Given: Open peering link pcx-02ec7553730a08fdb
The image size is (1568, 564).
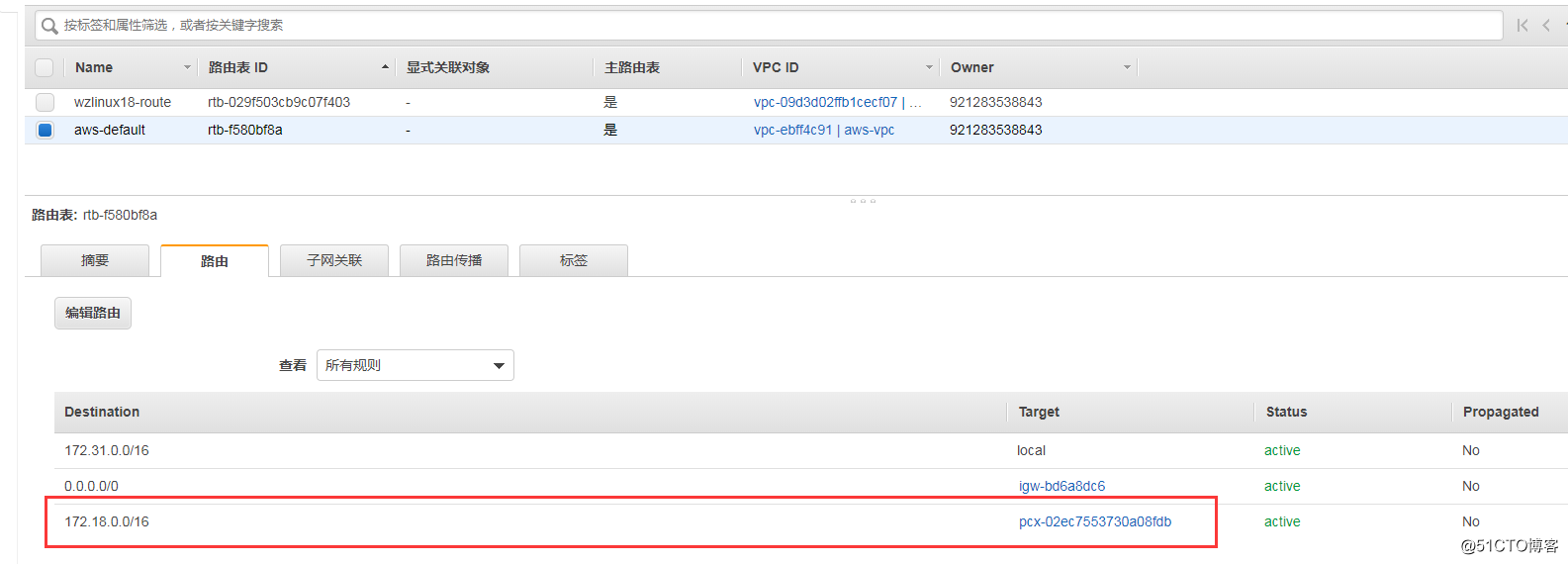Looking at the screenshot, I should [x=1095, y=521].
